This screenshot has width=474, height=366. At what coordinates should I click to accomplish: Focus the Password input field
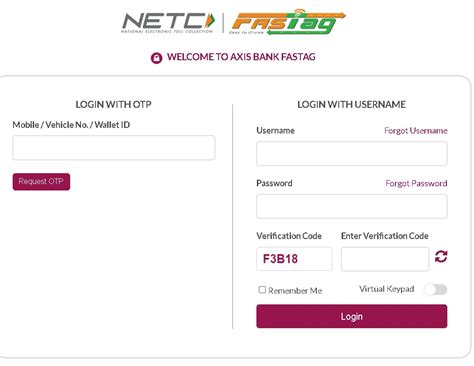pos(352,206)
